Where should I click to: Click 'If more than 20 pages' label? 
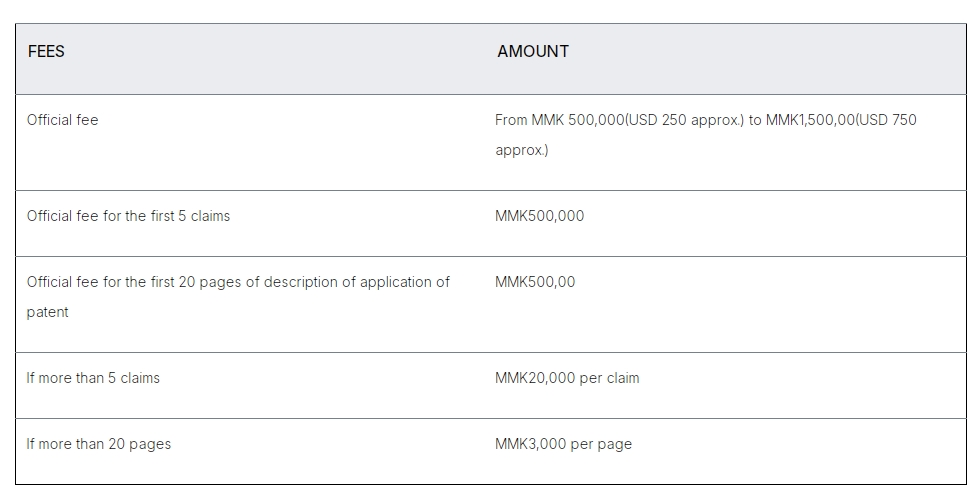point(98,444)
